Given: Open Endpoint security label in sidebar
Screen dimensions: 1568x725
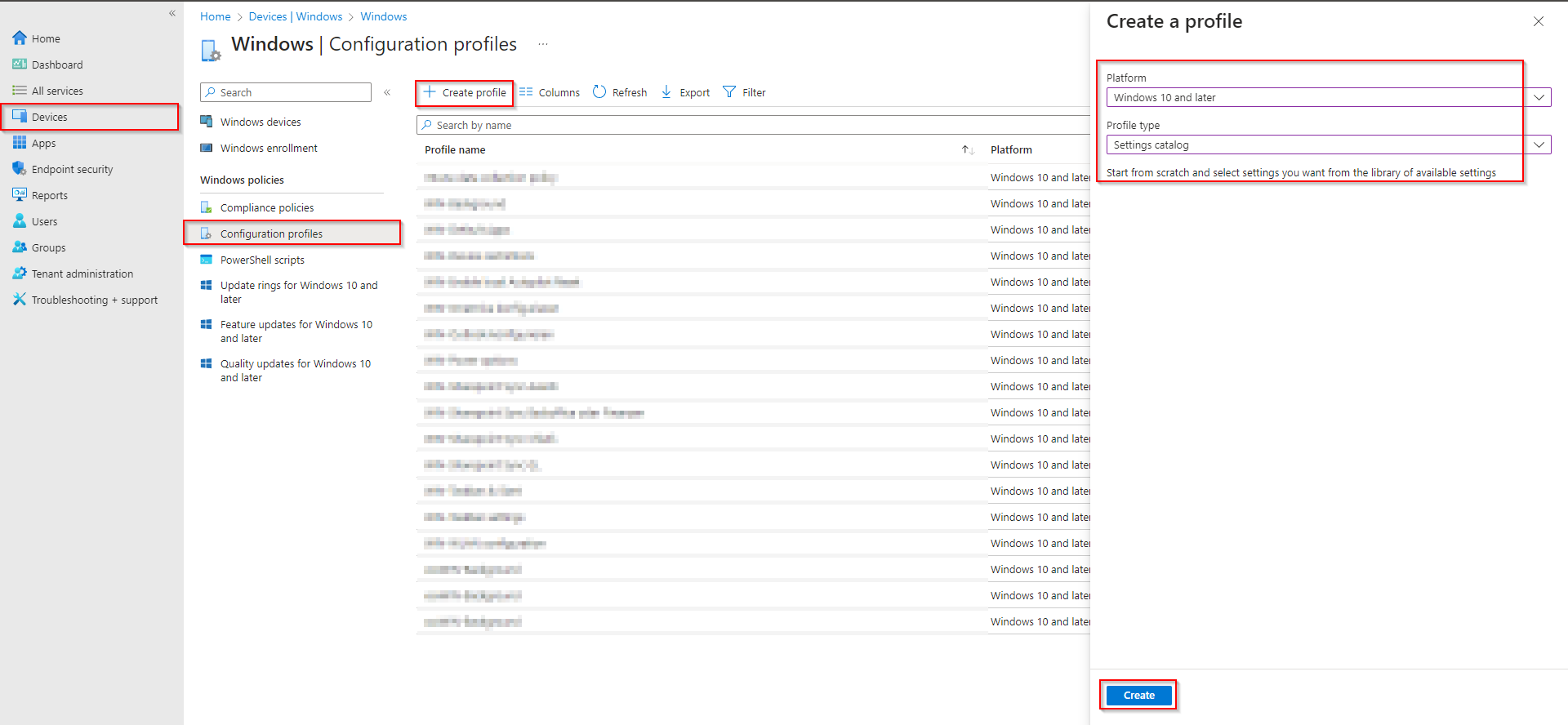Looking at the screenshot, I should pos(73,169).
